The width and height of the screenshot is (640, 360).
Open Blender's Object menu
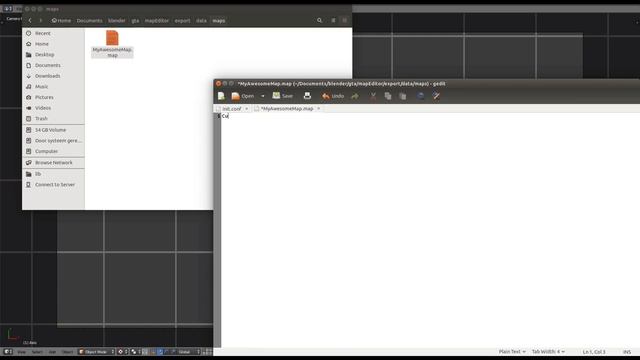(68, 351)
